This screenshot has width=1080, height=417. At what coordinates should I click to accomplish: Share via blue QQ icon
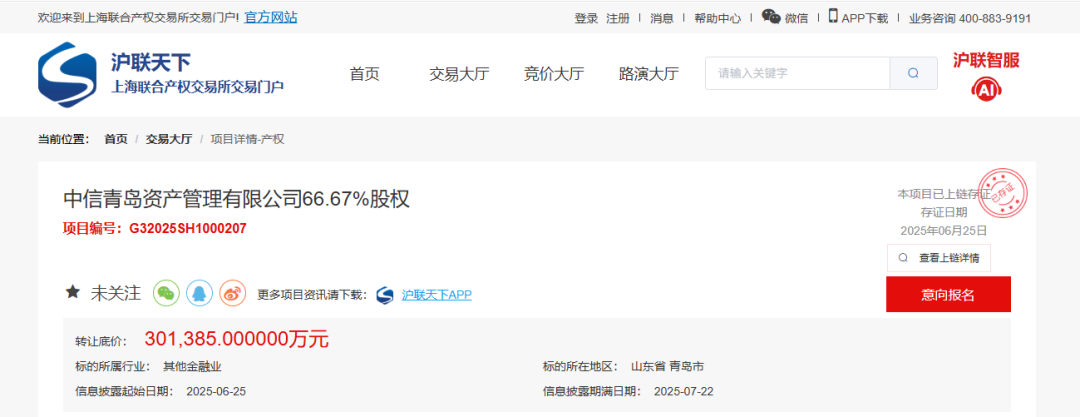coord(199,294)
